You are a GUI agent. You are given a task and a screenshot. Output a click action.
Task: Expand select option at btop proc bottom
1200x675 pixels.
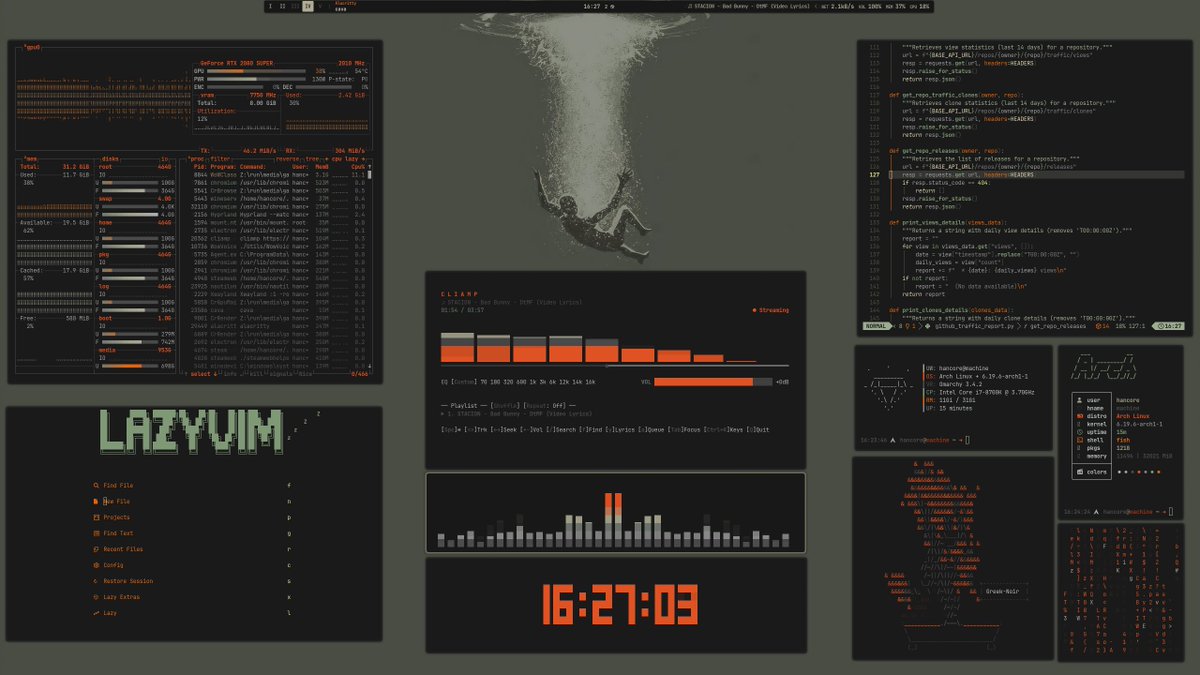(203, 374)
